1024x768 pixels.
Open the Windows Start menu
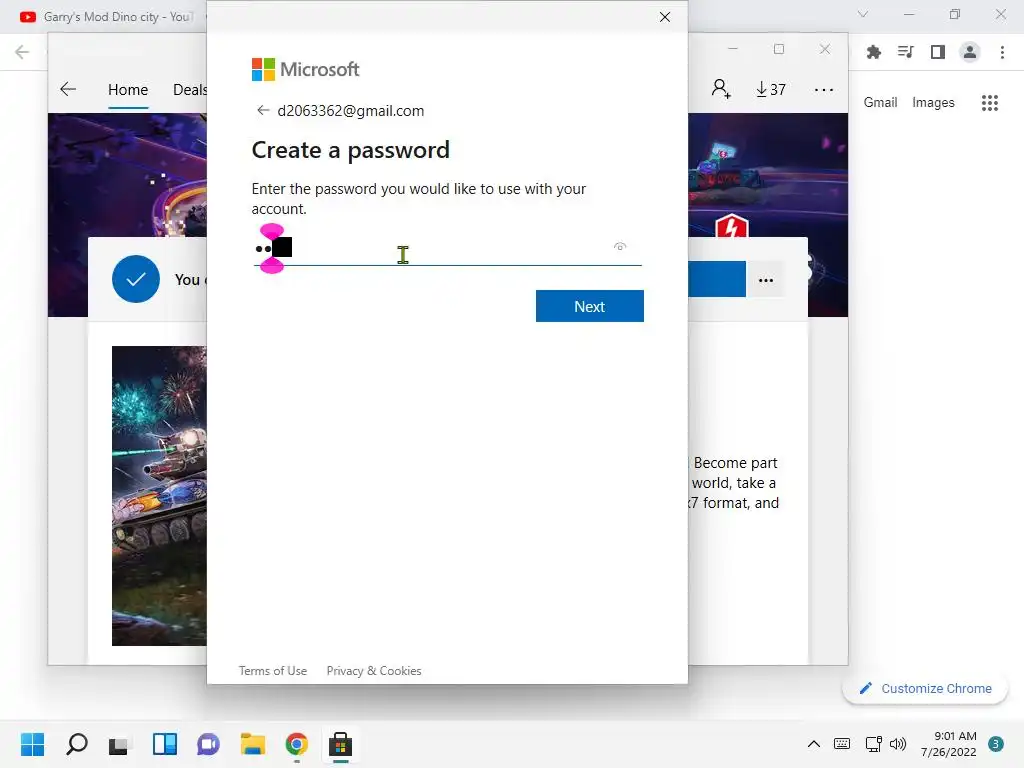pos(33,744)
